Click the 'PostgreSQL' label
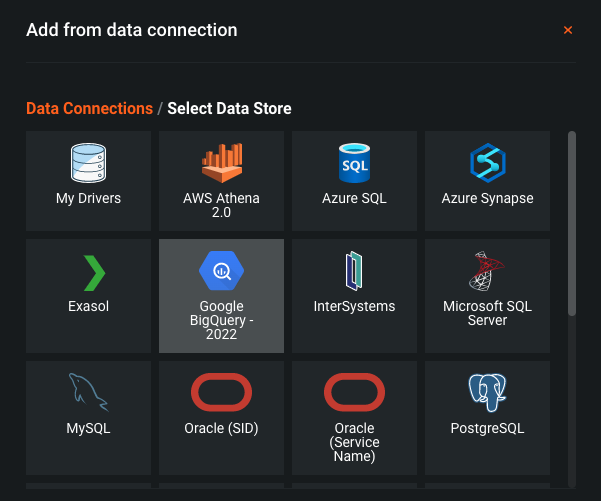This screenshot has height=501, width=601. 488,428
